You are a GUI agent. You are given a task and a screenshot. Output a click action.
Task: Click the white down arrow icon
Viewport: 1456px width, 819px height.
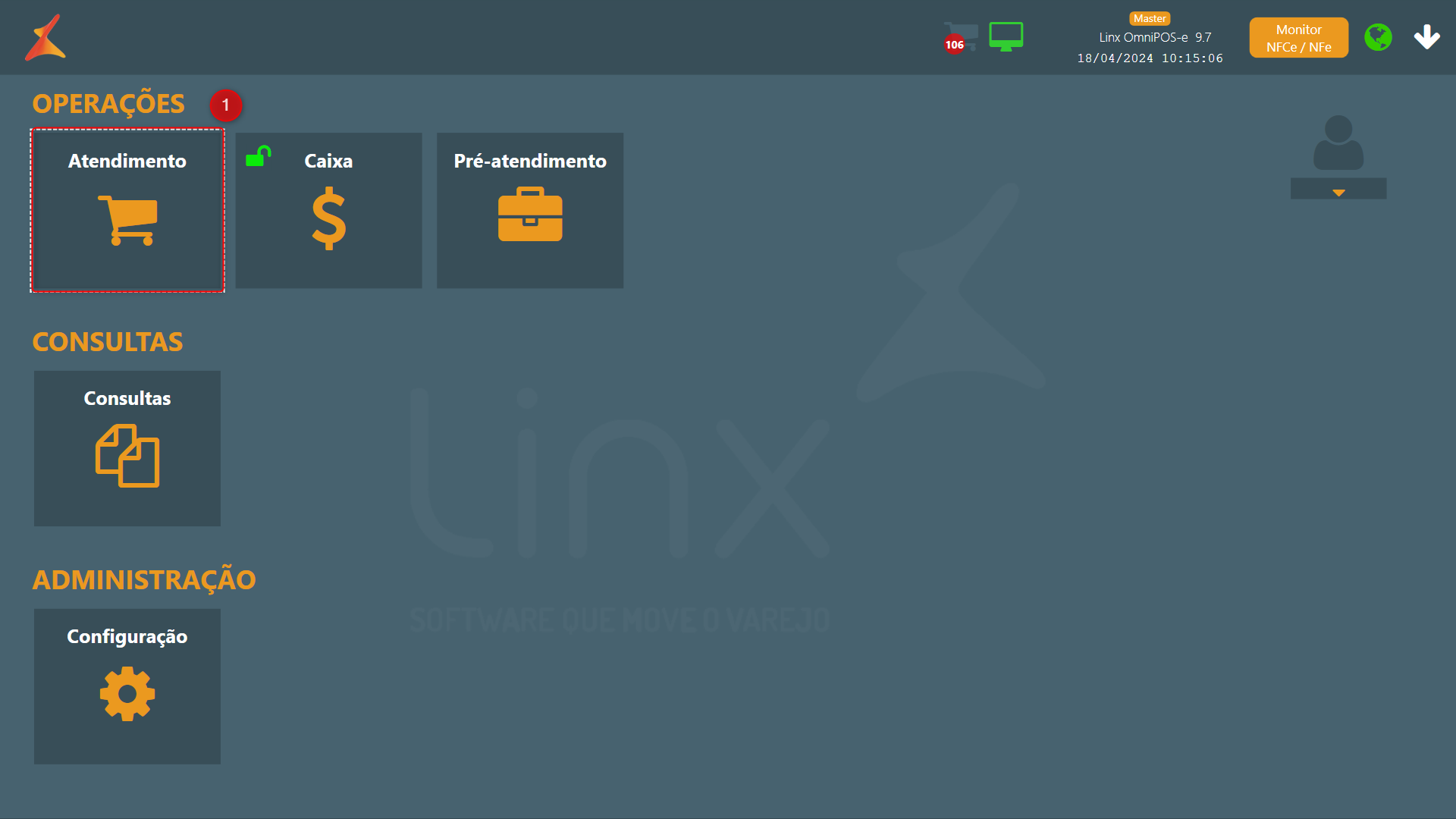point(1426,37)
